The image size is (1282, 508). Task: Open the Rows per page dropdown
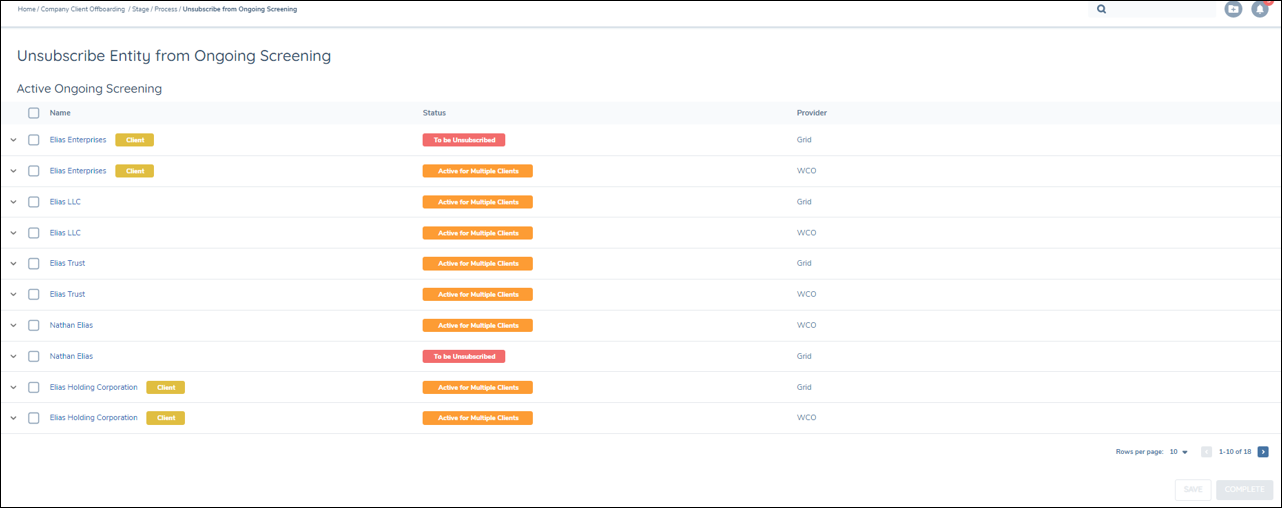coord(1179,452)
